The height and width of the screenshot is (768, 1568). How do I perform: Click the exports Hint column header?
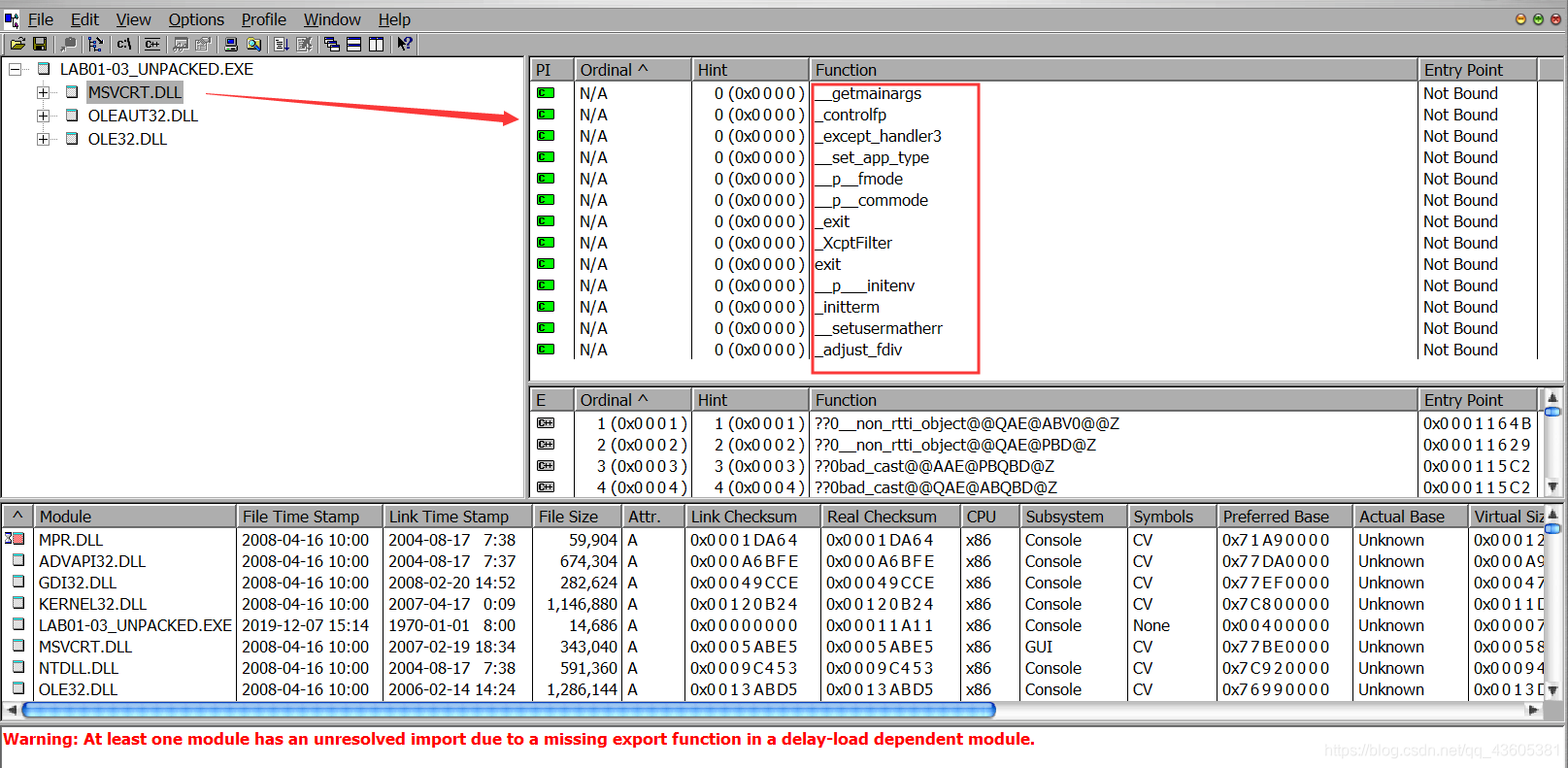(x=751, y=400)
